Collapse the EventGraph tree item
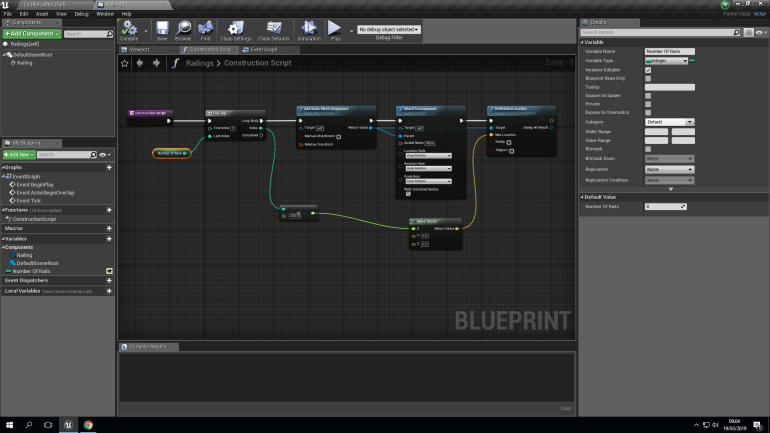Viewport: 770px width, 433px height. point(4,177)
